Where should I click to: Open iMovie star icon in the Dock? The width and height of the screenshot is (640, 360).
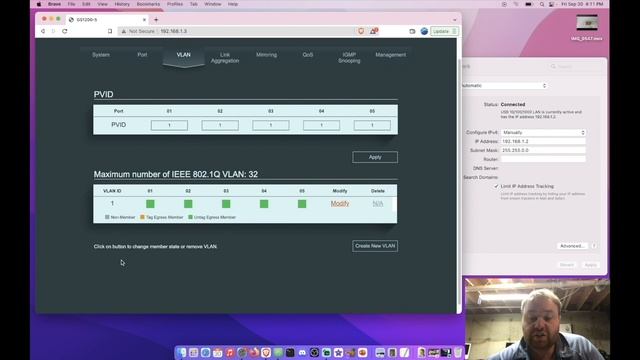tap(338, 352)
